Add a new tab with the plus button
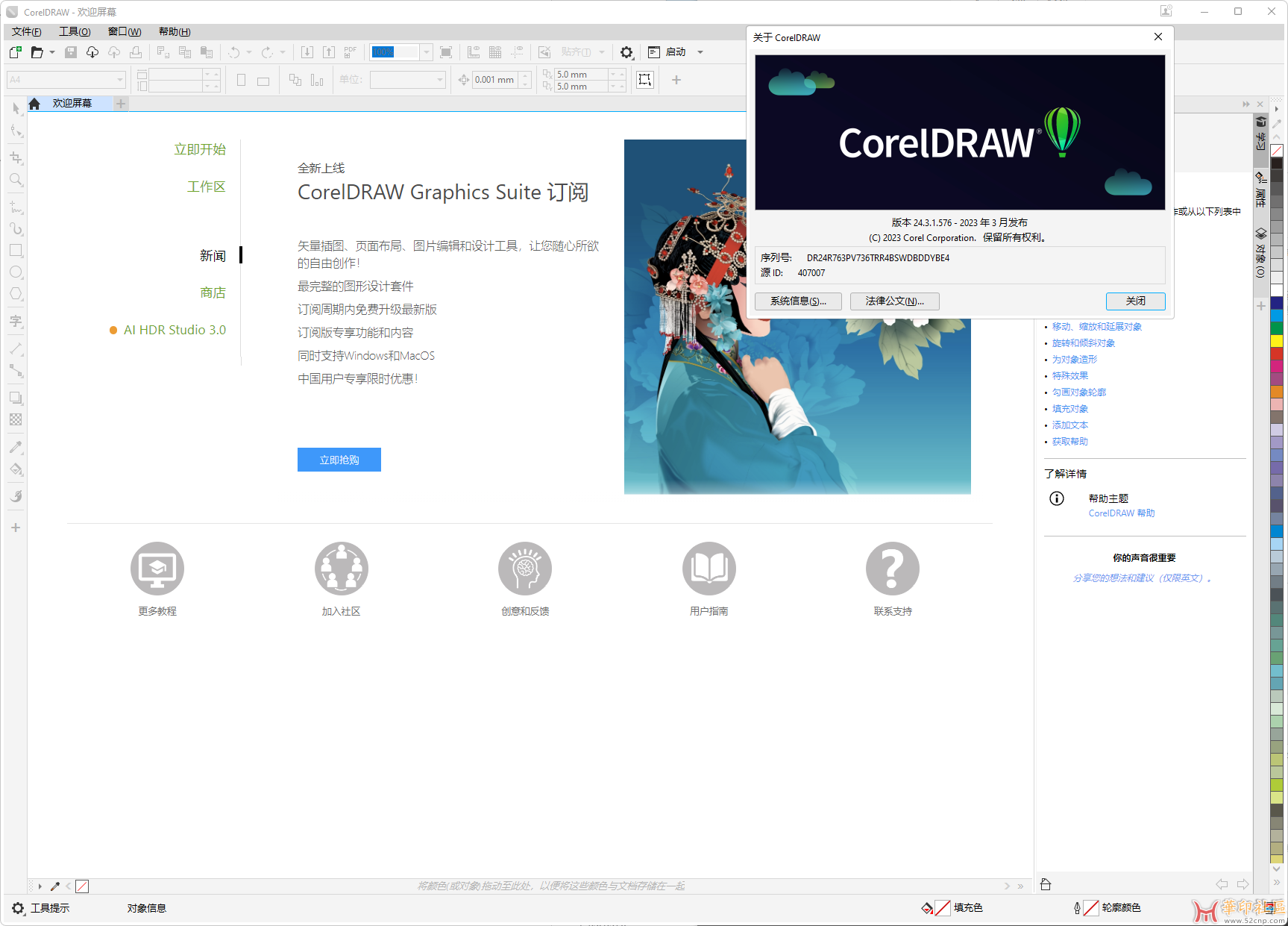 121,104
